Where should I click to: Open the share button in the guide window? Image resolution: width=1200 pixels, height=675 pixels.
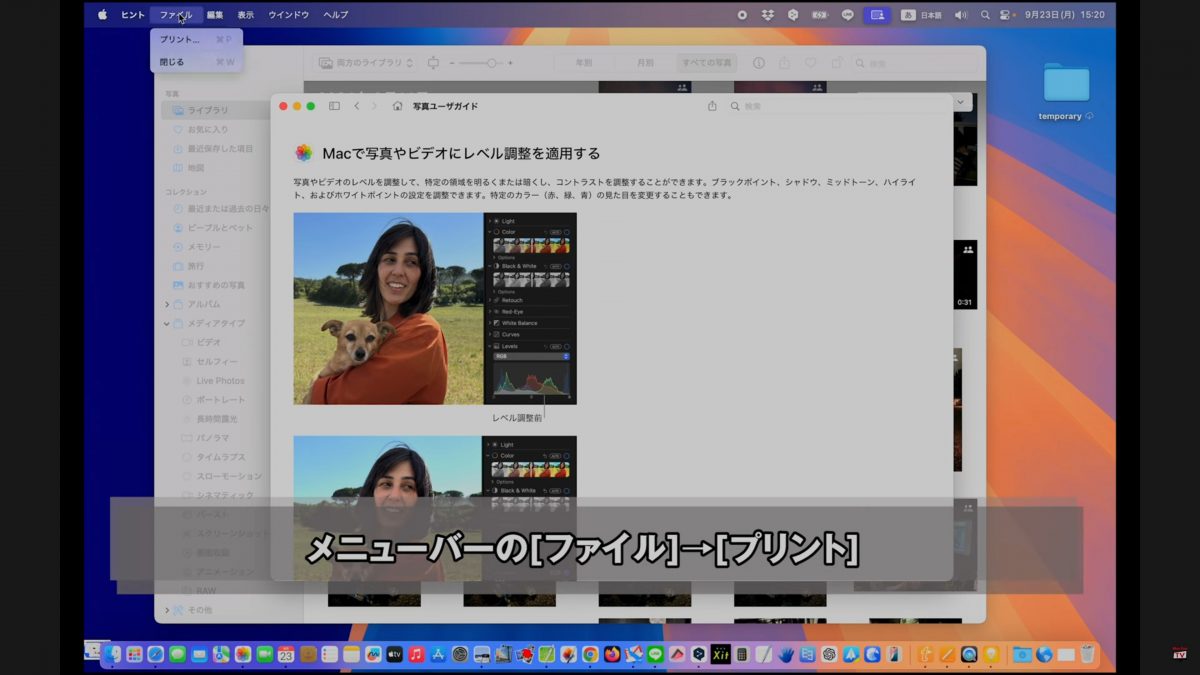coord(712,106)
